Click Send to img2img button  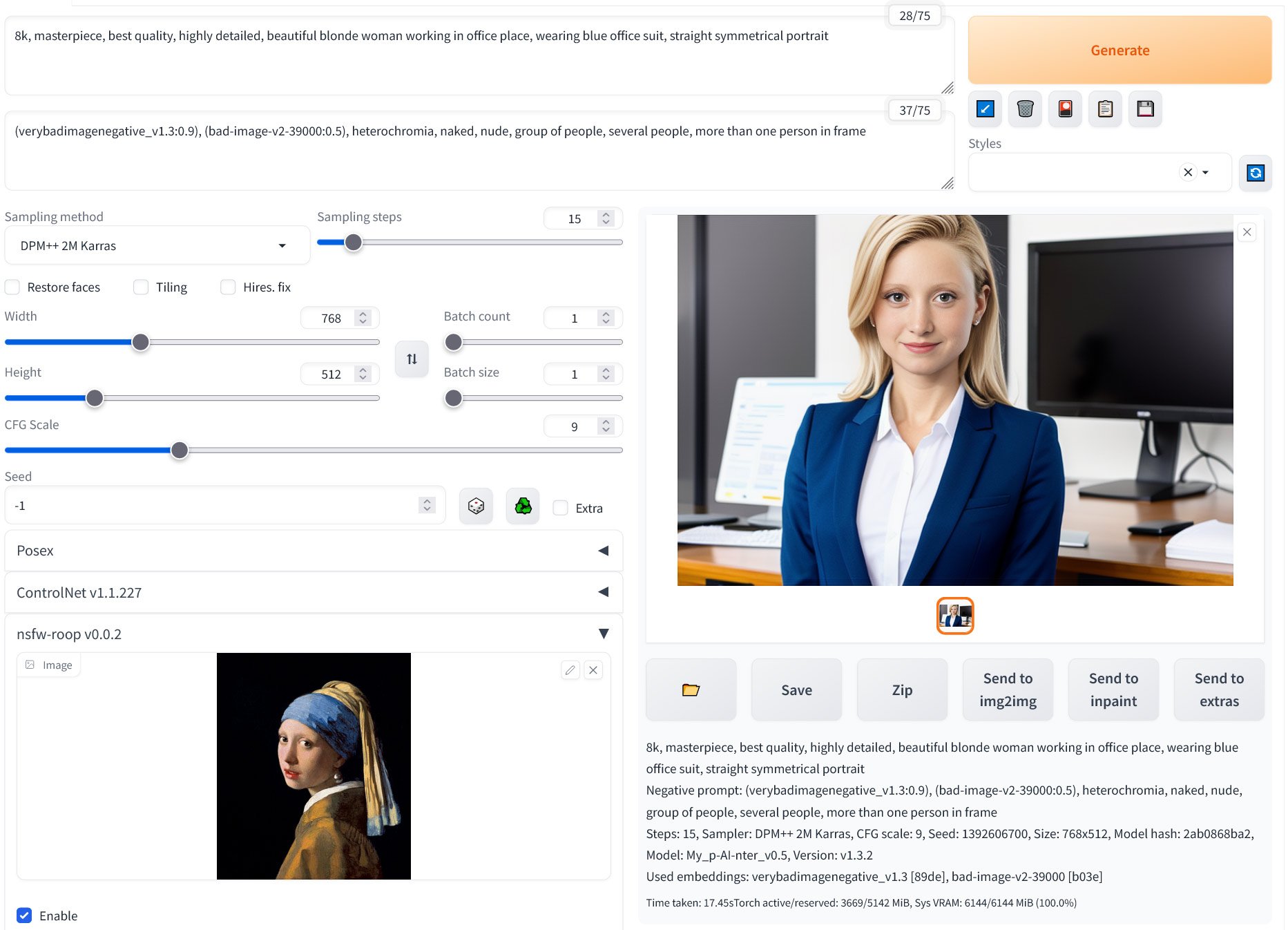1008,690
